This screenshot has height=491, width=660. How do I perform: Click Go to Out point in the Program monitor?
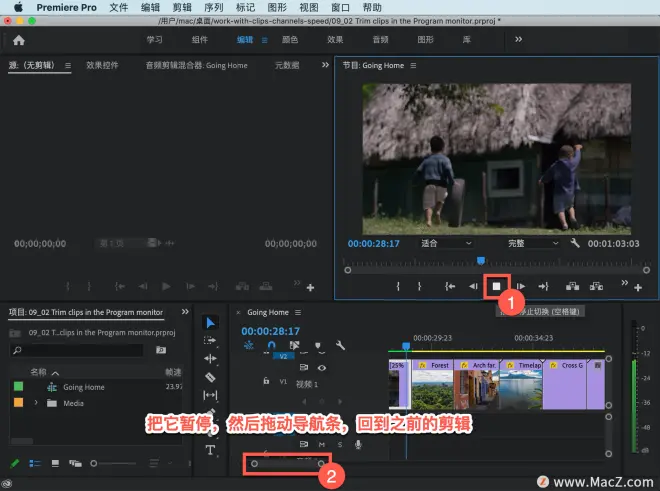click(544, 286)
